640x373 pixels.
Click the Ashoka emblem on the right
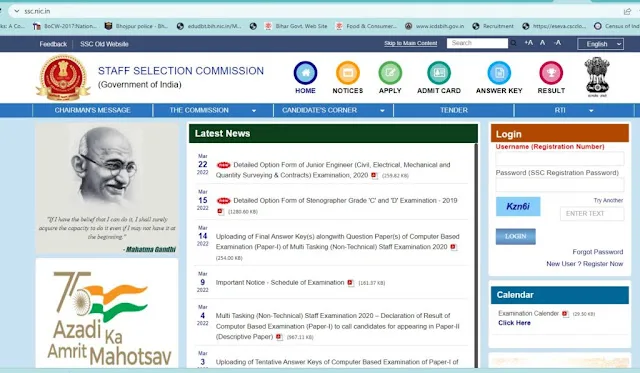[x=597, y=77]
